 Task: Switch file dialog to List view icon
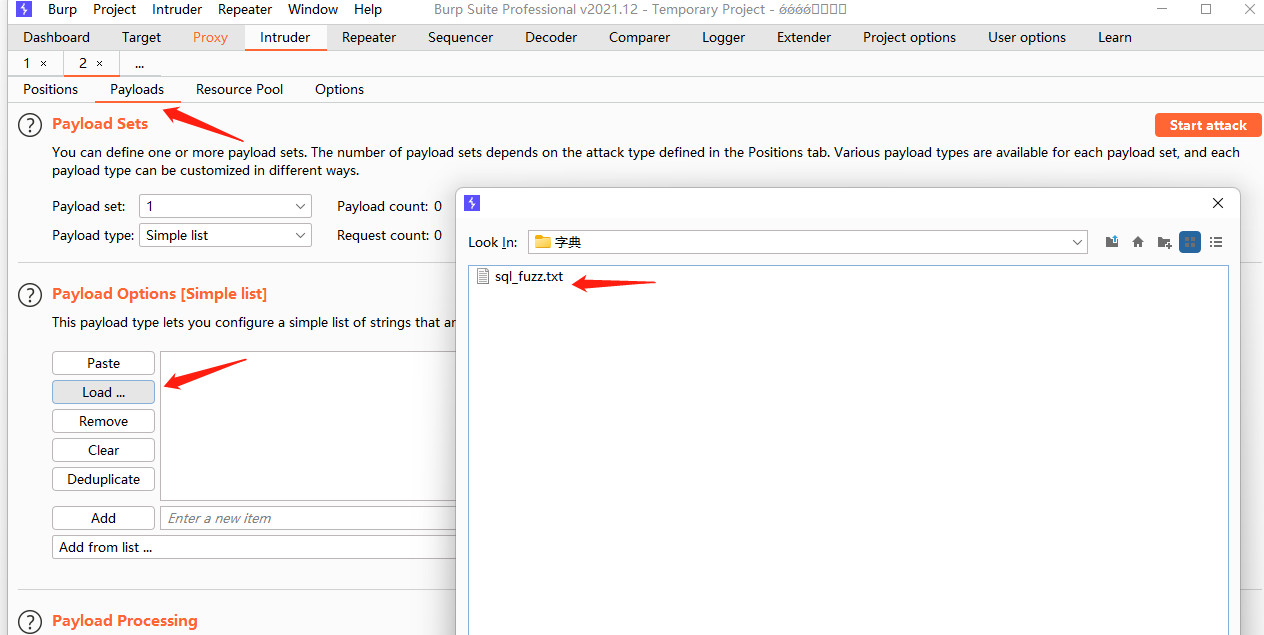[x=1190, y=242]
